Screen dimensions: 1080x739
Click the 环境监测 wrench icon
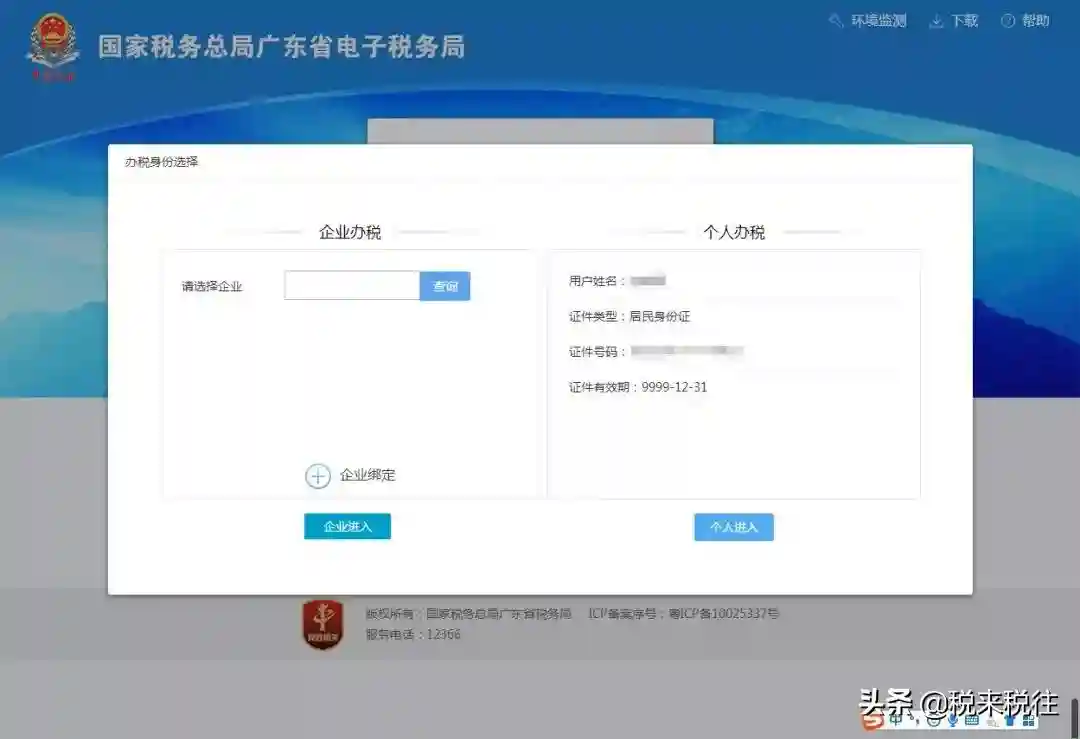point(836,21)
